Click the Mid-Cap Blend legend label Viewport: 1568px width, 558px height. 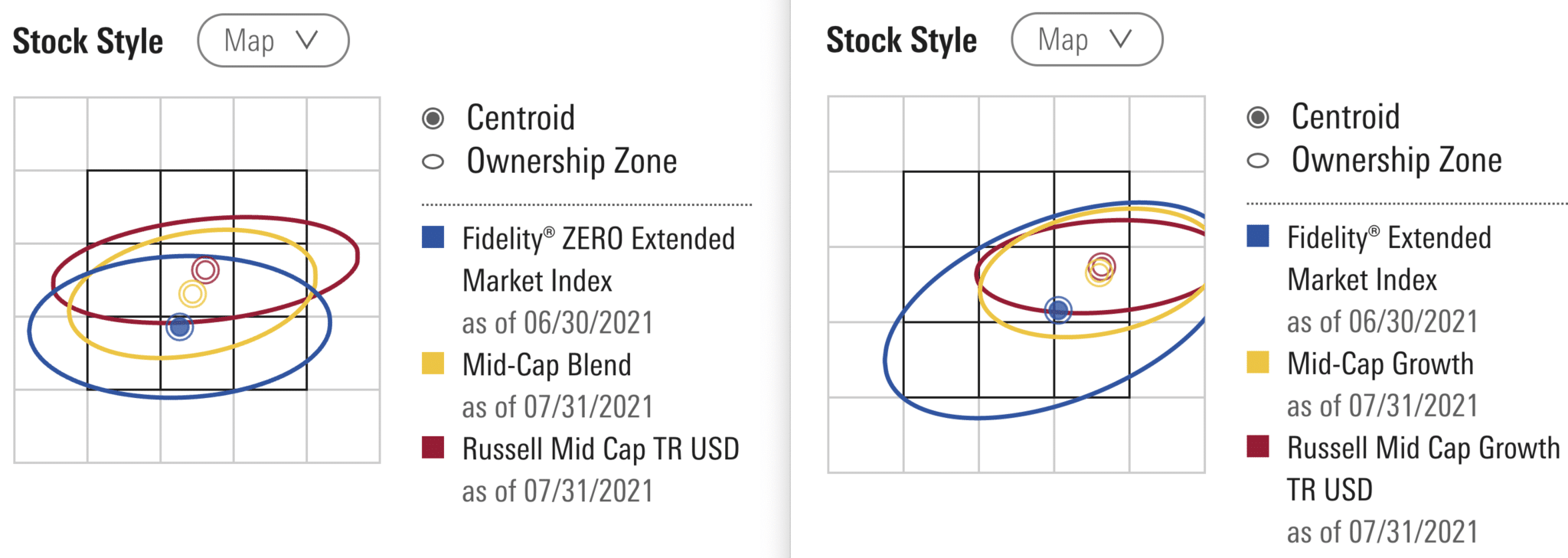[547, 365]
